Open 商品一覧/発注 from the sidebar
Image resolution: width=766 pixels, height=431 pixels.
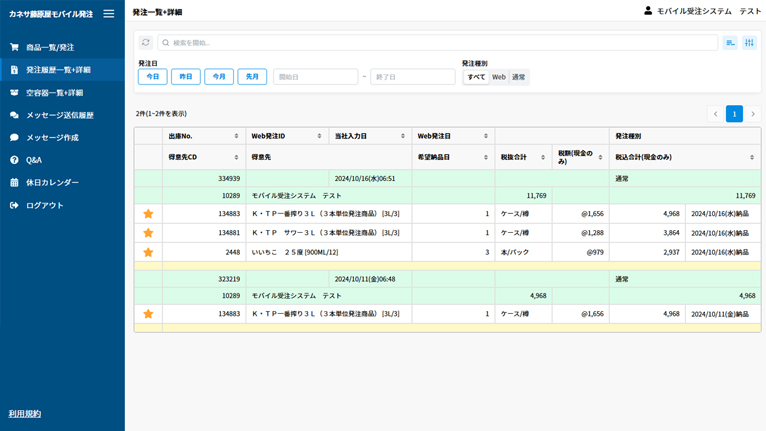pos(50,47)
